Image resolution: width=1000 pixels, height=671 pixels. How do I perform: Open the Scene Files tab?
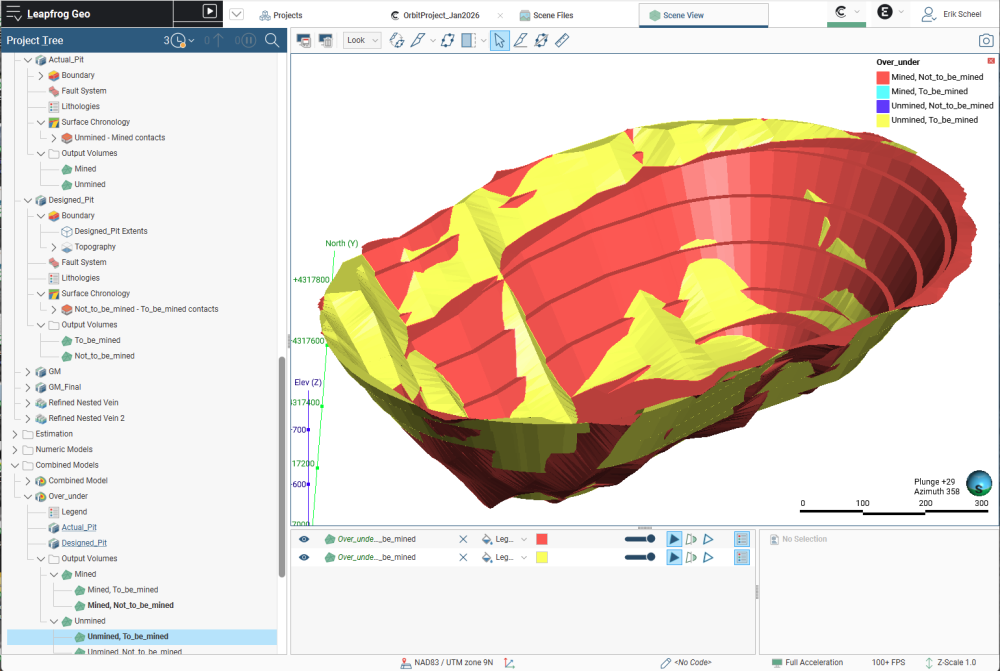point(547,15)
